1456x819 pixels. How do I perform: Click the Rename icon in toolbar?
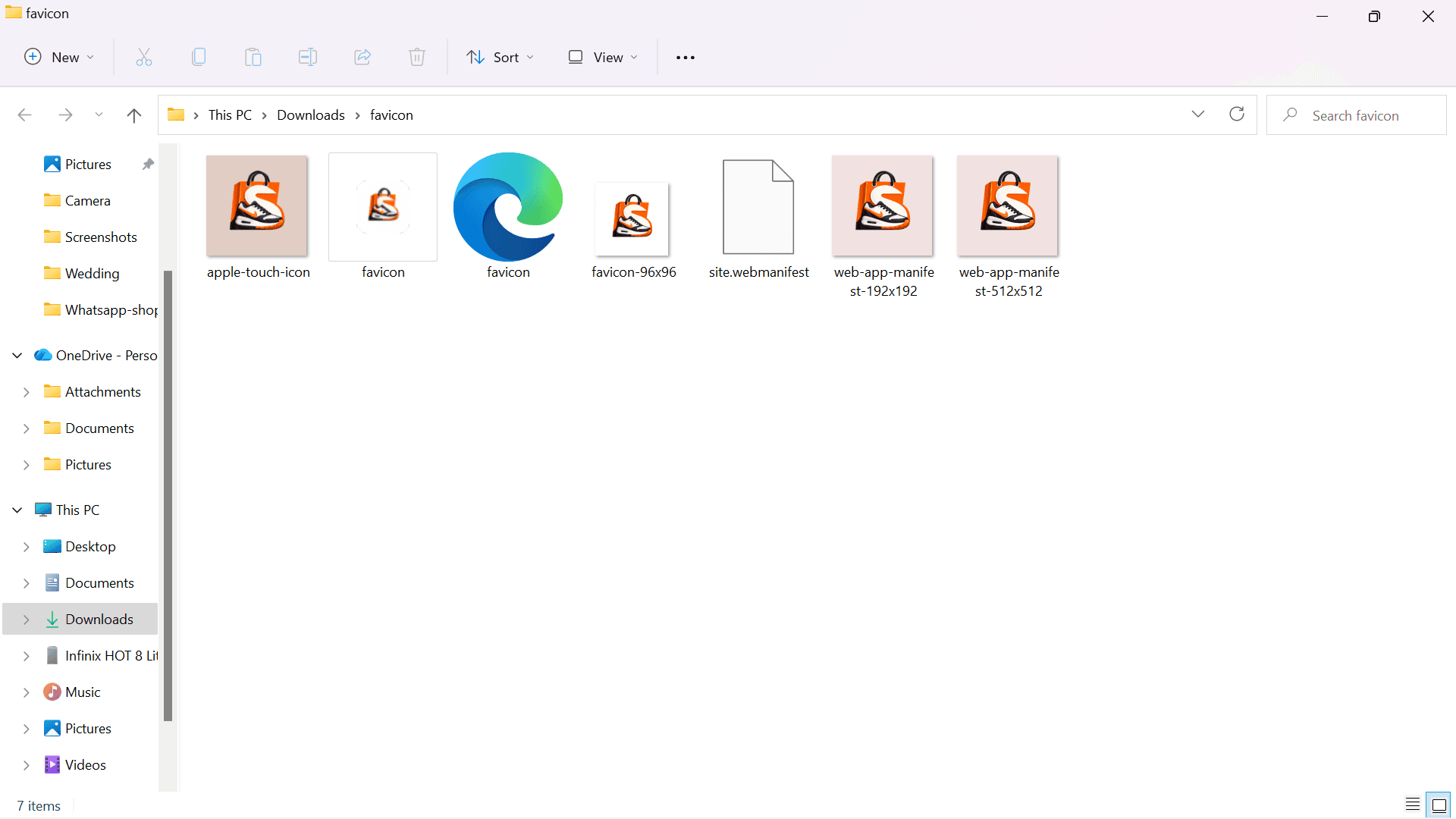click(308, 57)
